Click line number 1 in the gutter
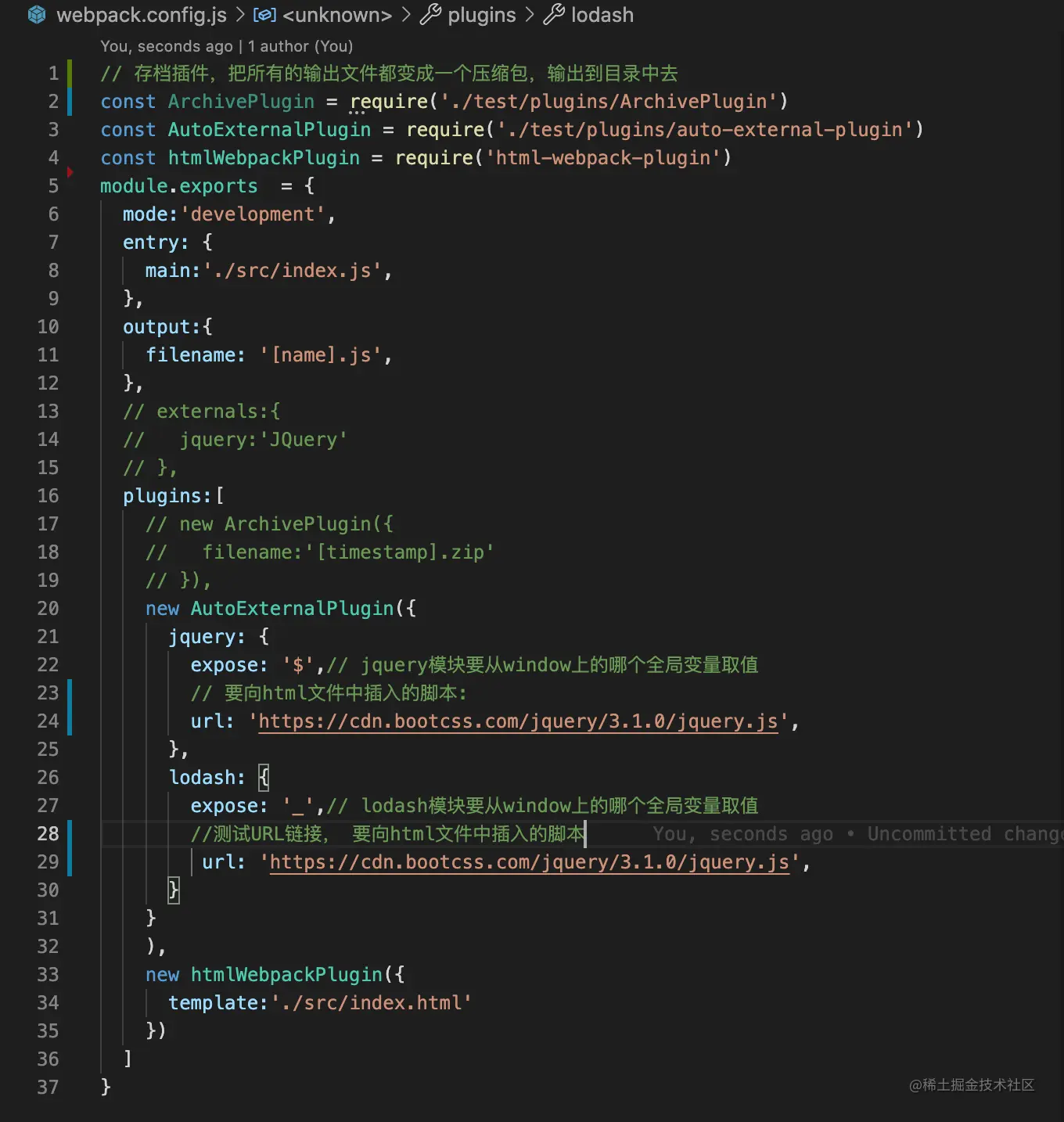 point(53,74)
